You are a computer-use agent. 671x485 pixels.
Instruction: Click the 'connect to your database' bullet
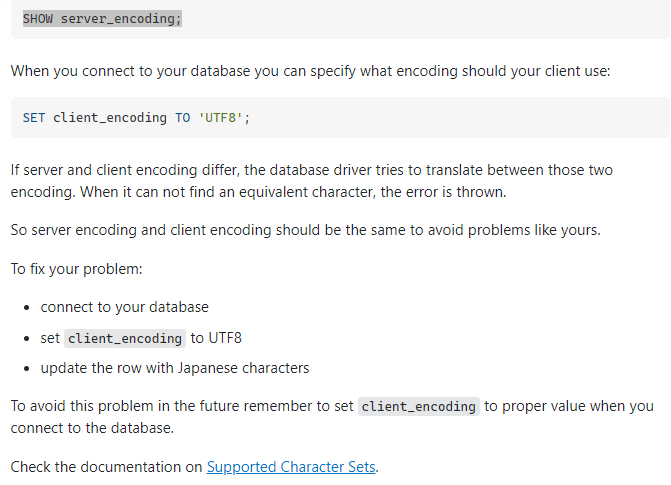(x=125, y=307)
